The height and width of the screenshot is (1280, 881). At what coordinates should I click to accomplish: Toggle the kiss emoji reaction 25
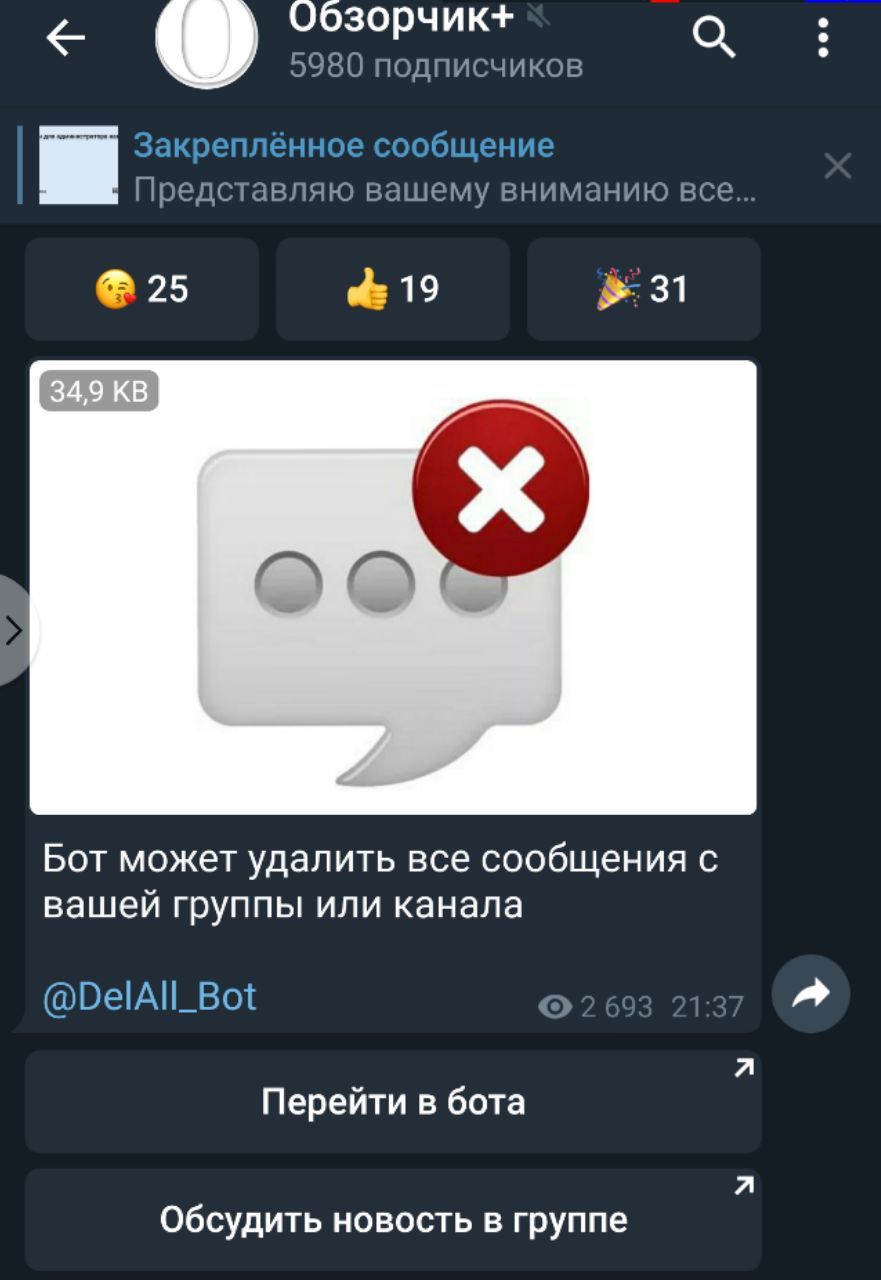pyautogui.click(x=142, y=289)
